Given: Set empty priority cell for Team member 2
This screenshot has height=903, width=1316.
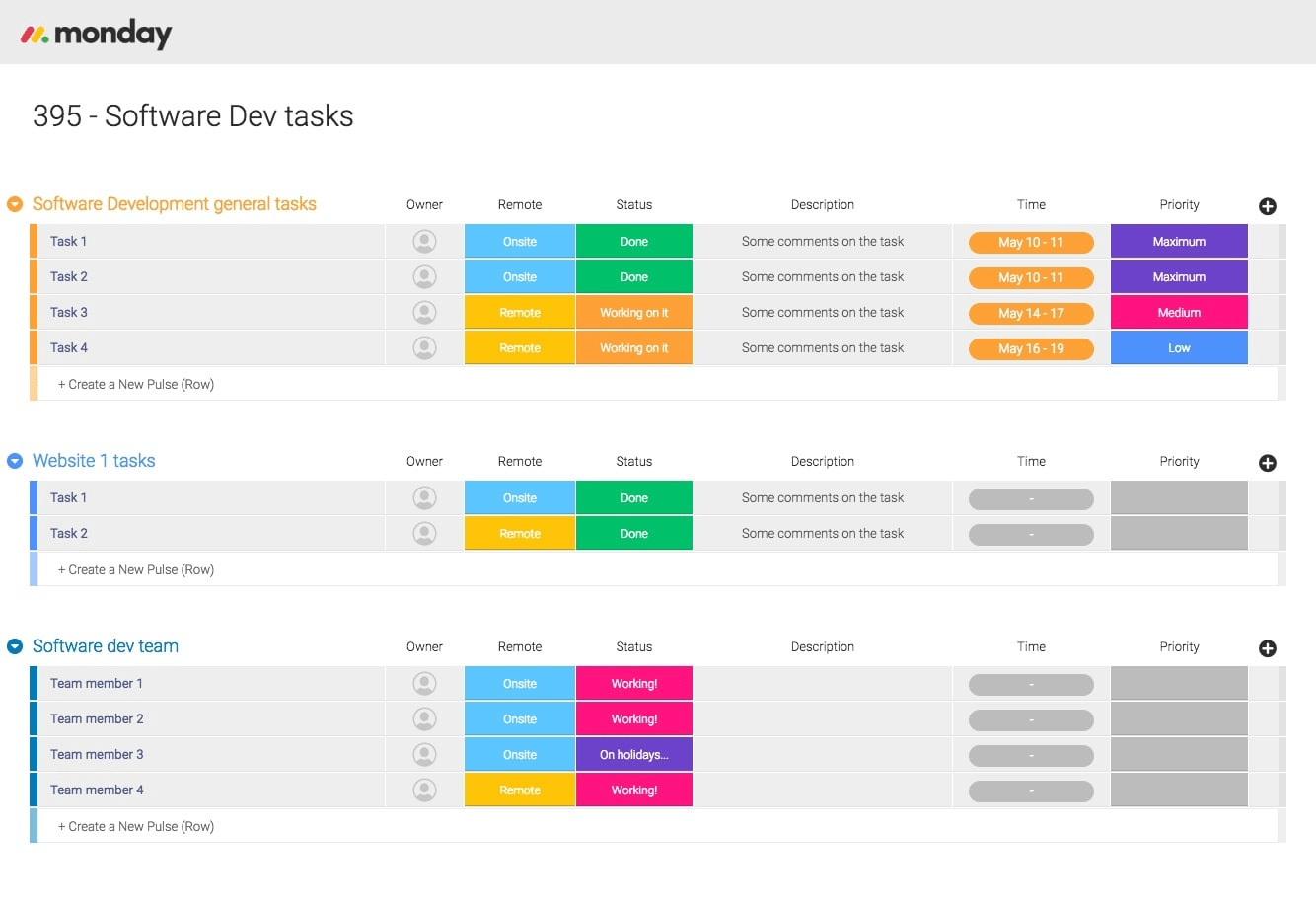Looking at the screenshot, I should point(1179,718).
